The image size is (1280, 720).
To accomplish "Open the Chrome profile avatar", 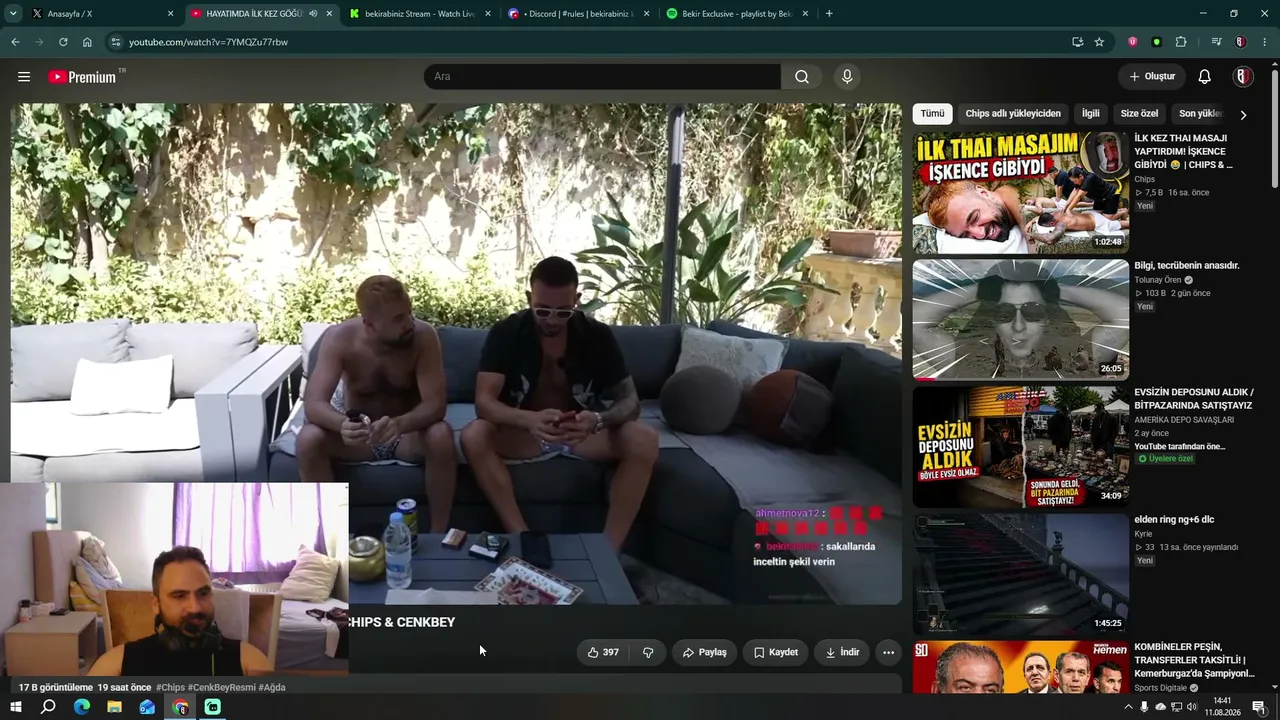I will click(1240, 42).
